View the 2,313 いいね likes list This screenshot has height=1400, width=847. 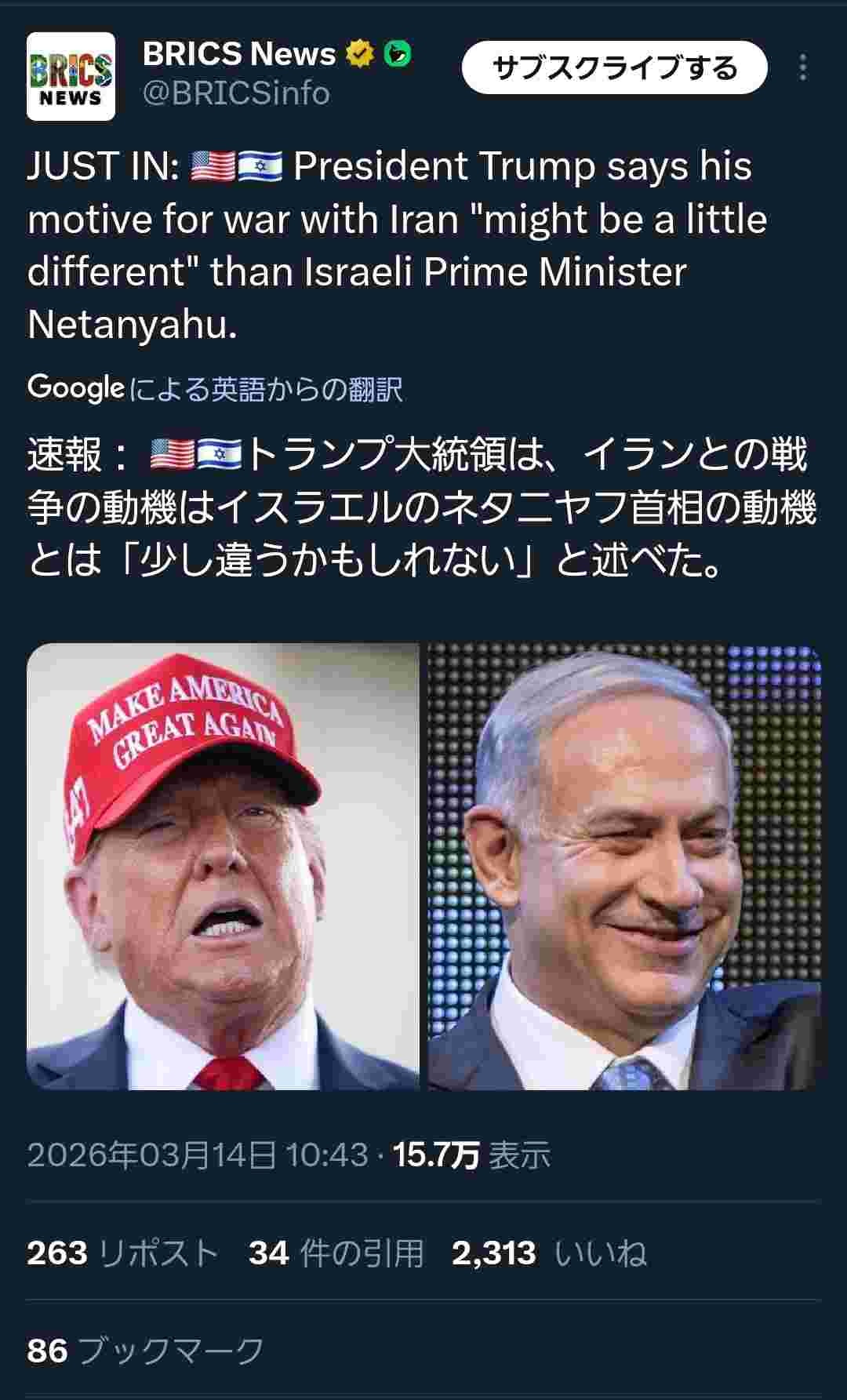550,1253
